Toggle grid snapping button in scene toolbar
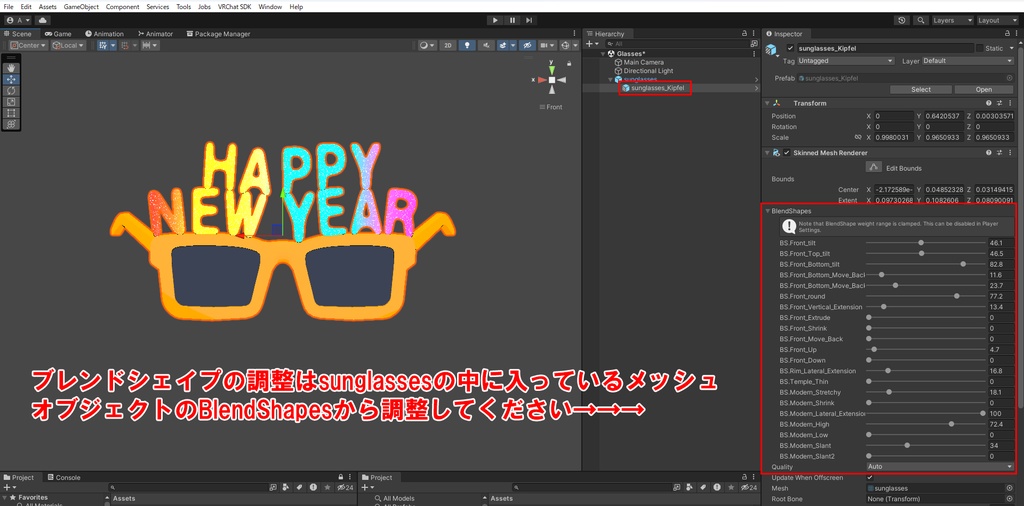 point(125,45)
